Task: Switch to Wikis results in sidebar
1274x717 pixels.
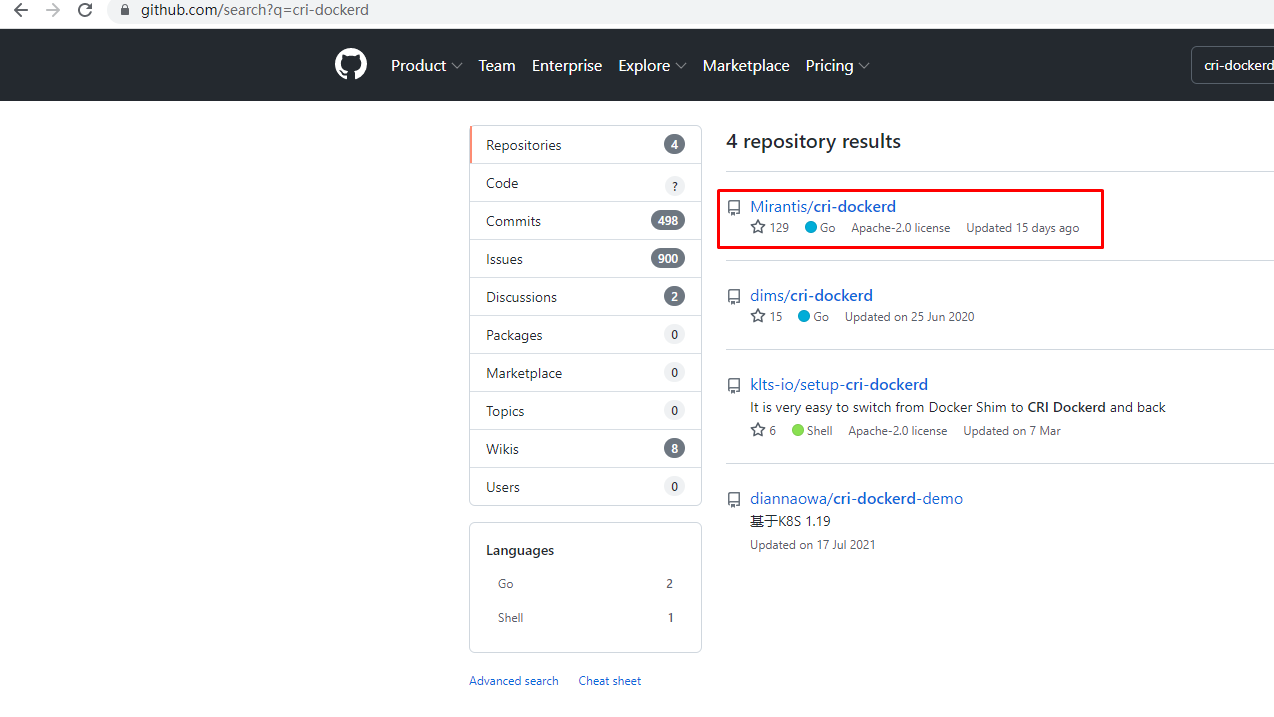Action: pos(502,449)
